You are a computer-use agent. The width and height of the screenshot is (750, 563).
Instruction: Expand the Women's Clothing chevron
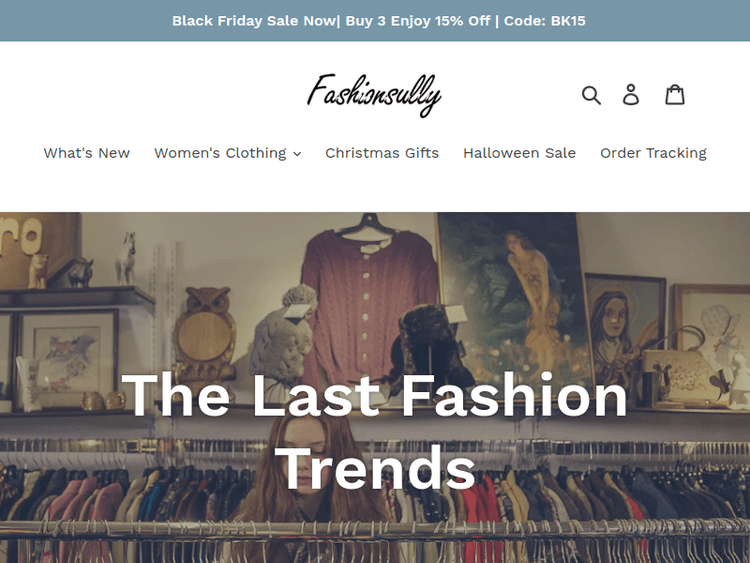click(x=297, y=154)
